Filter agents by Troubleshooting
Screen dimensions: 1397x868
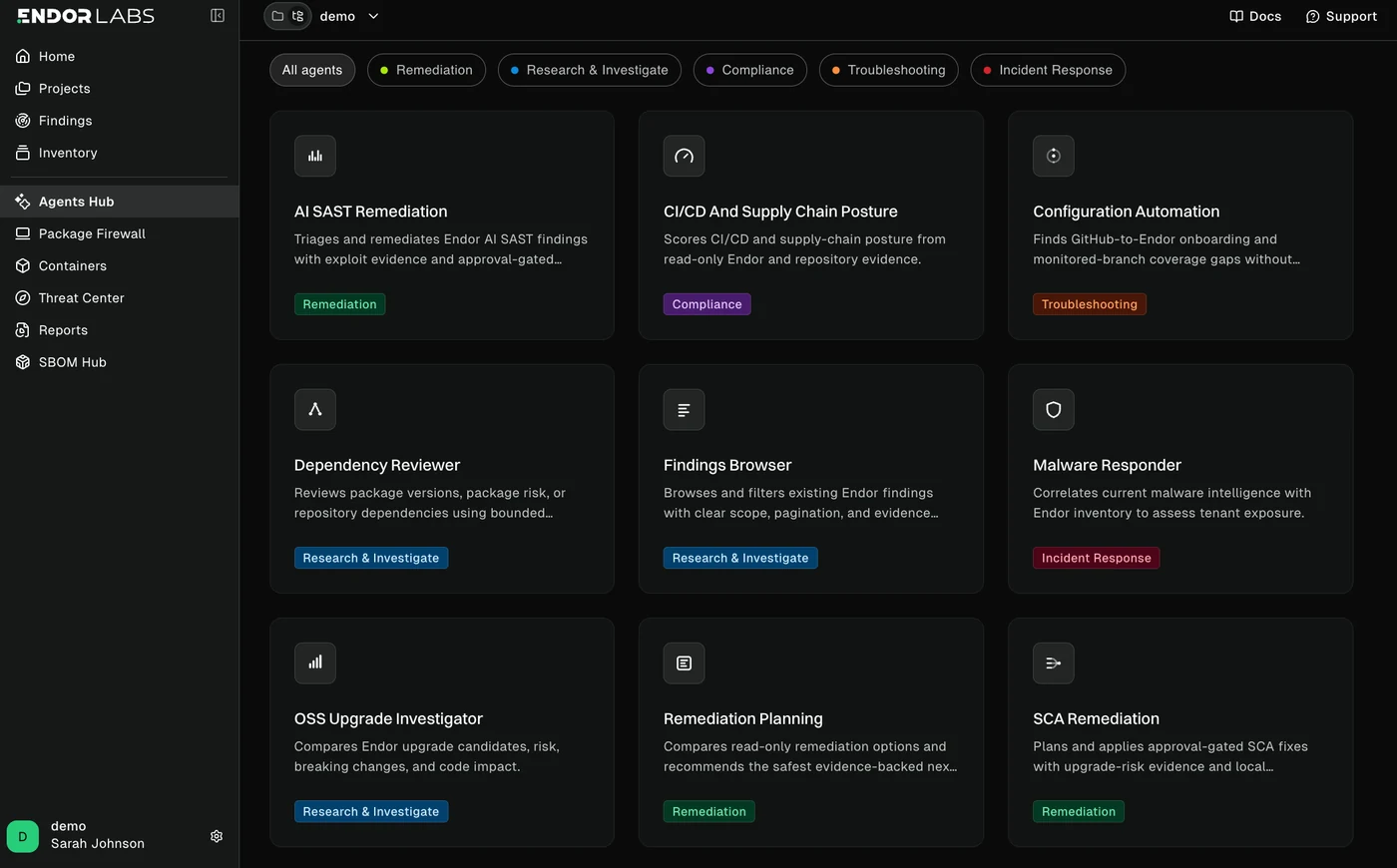889,70
